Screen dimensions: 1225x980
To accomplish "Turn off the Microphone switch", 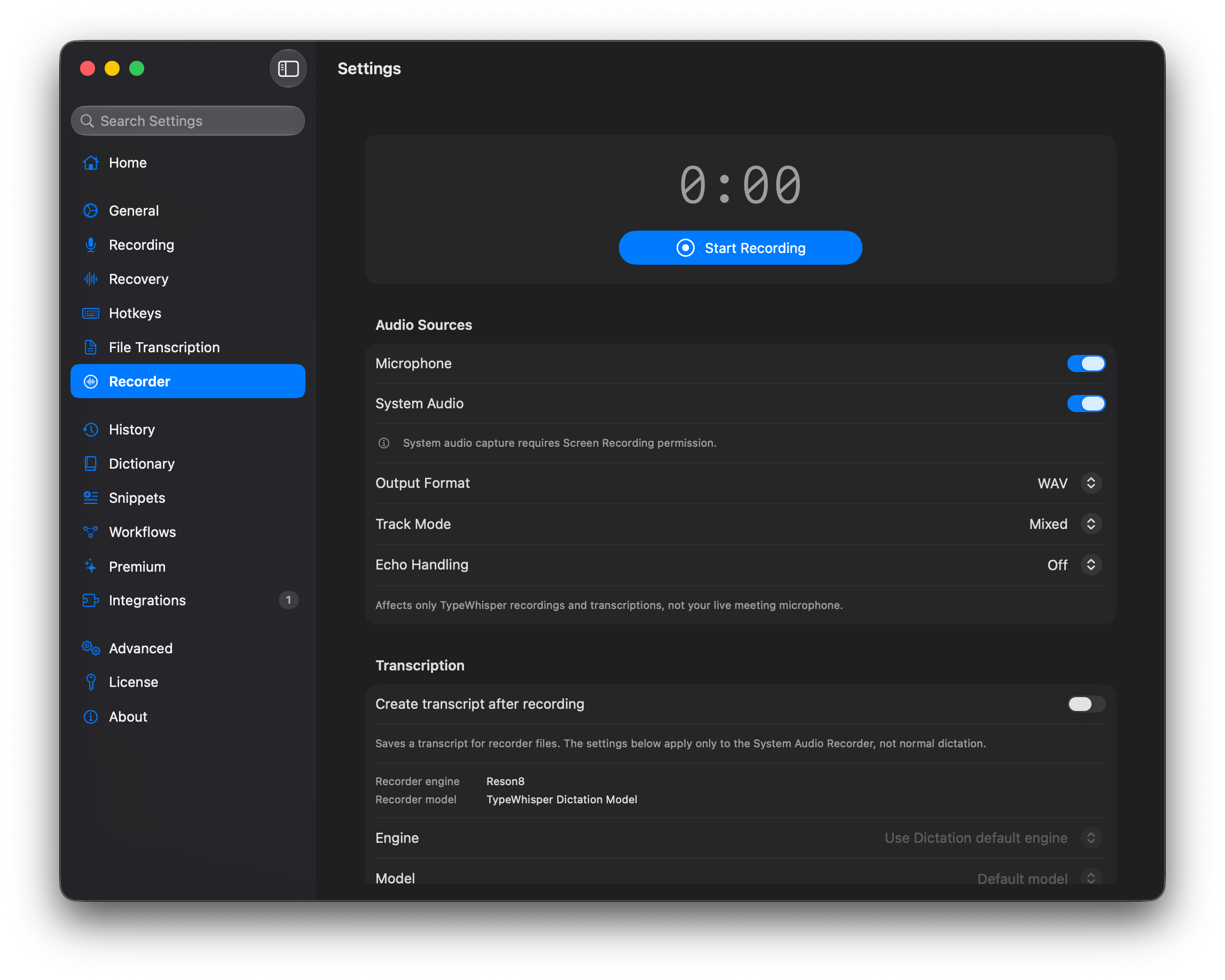I will tap(1086, 363).
